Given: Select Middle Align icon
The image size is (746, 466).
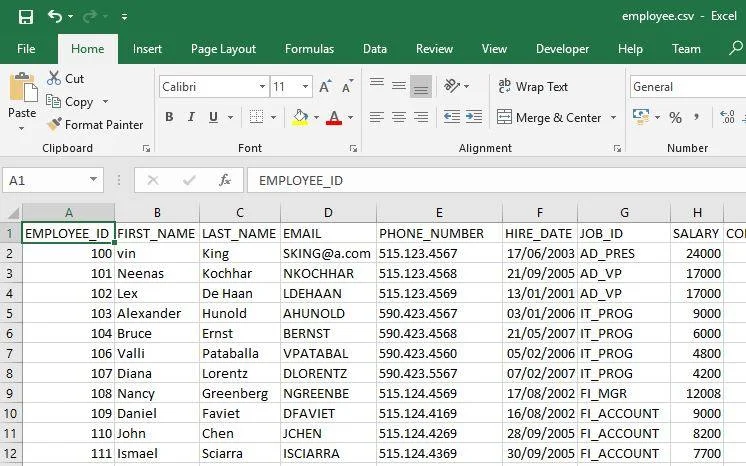Looking at the screenshot, I should 399,86.
